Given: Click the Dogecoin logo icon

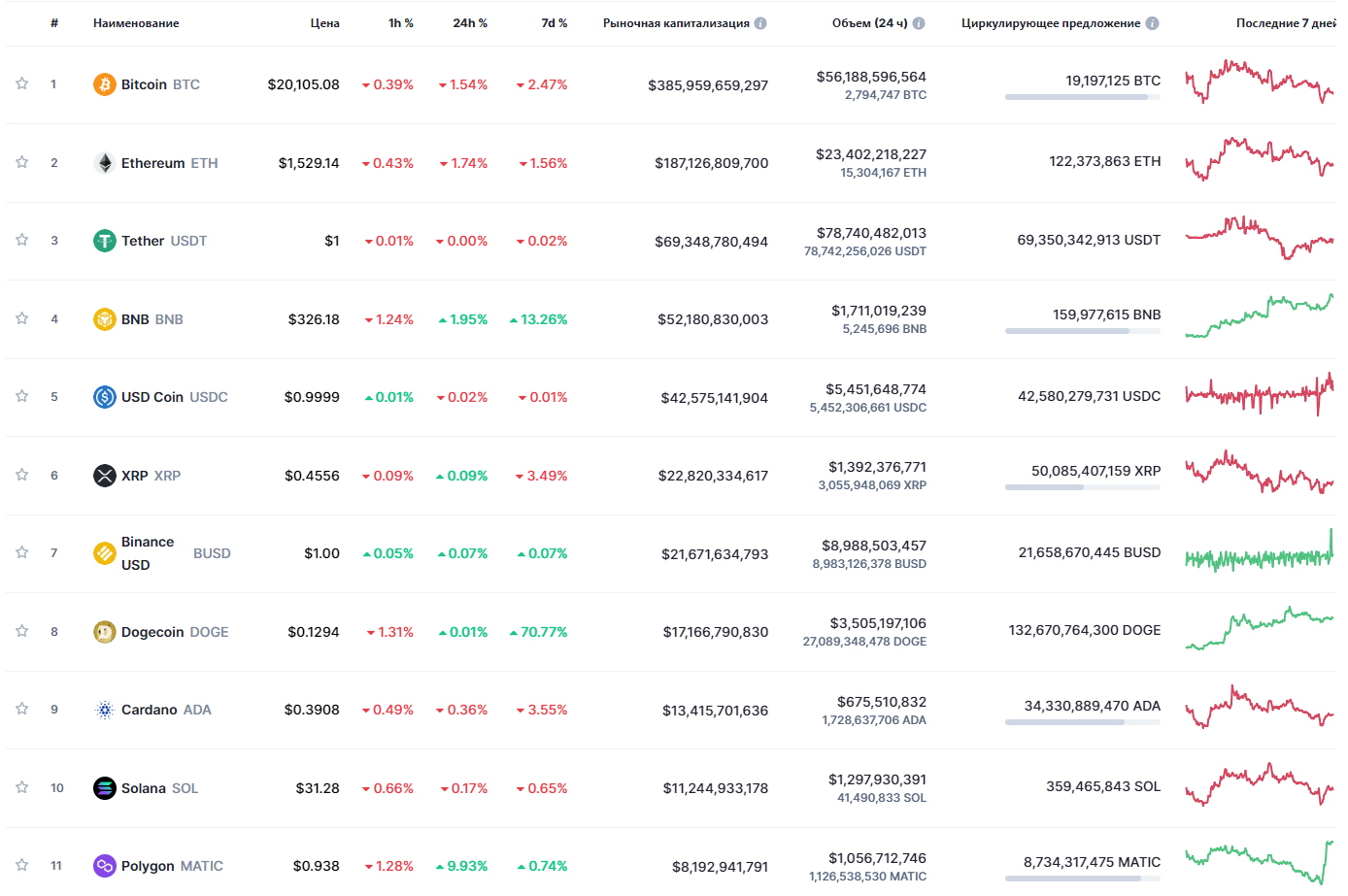Looking at the screenshot, I should pyautogui.click(x=104, y=632).
